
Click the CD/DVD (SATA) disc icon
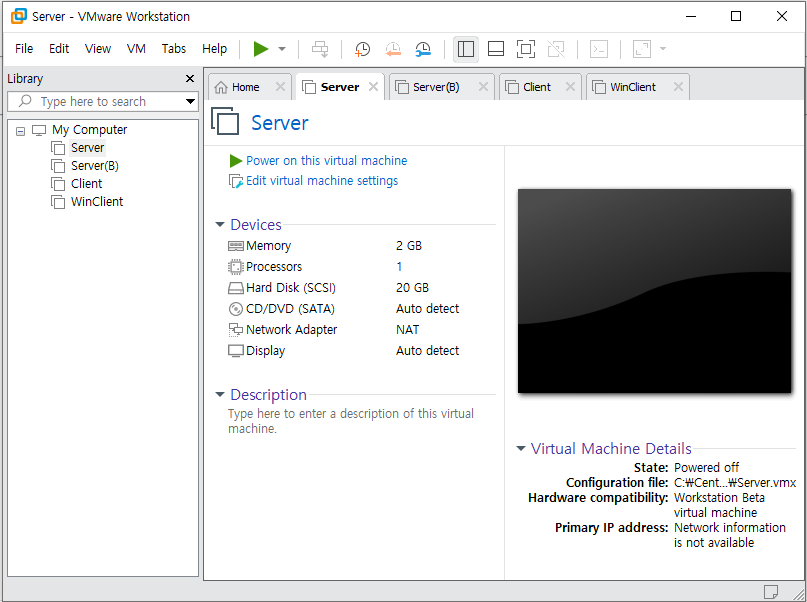pyautogui.click(x=235, y=309)
